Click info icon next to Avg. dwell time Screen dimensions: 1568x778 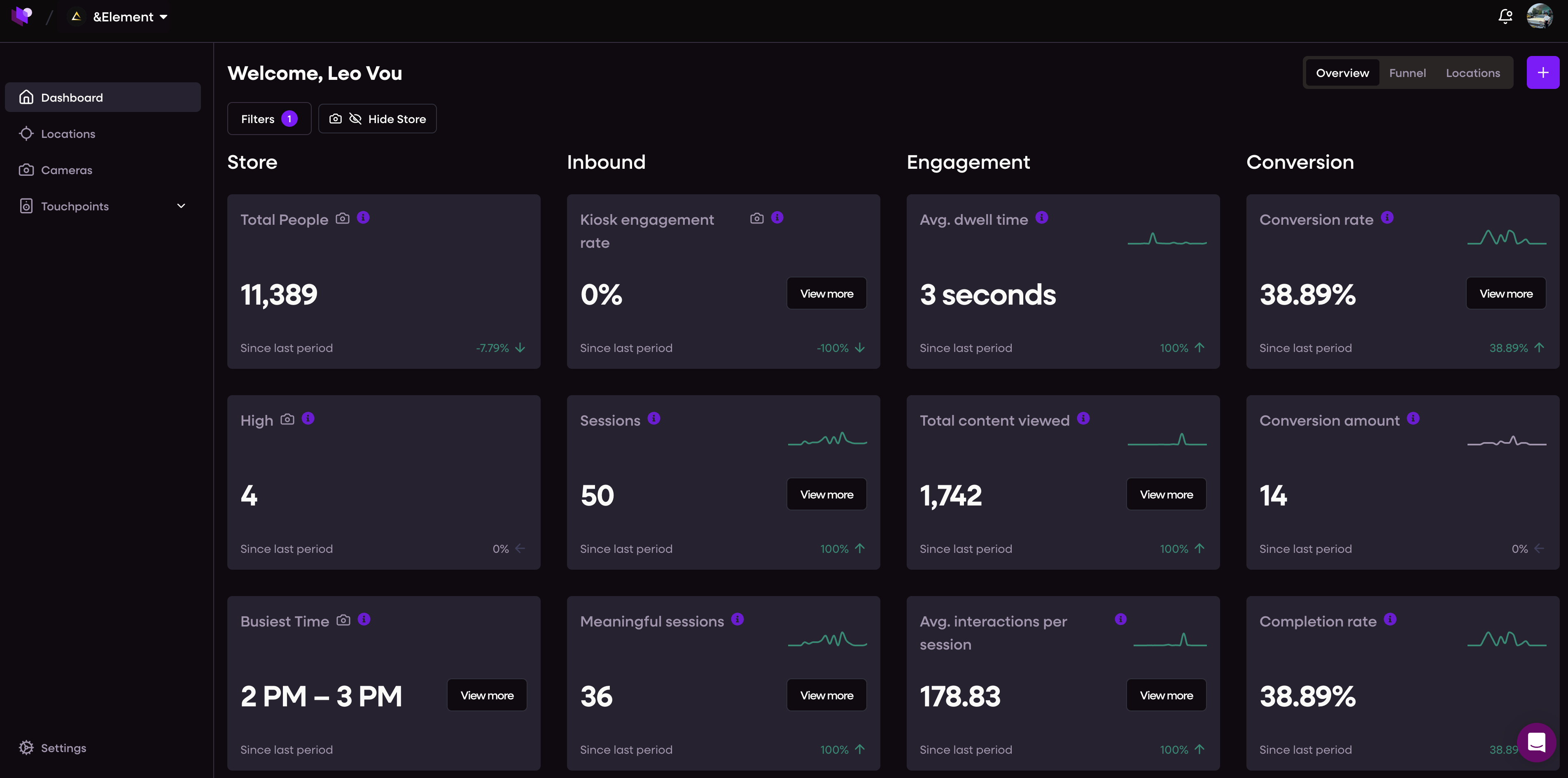tap(1041, 217)
